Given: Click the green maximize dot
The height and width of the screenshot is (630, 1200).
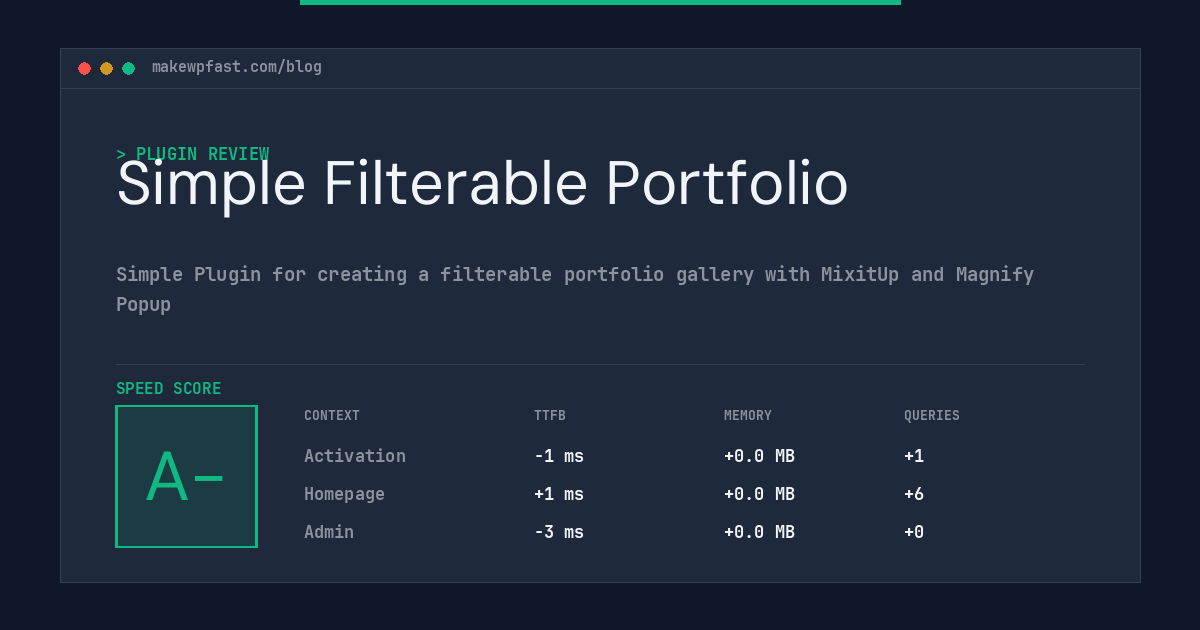Looking at the screenshot, I should tap(128, 68).
